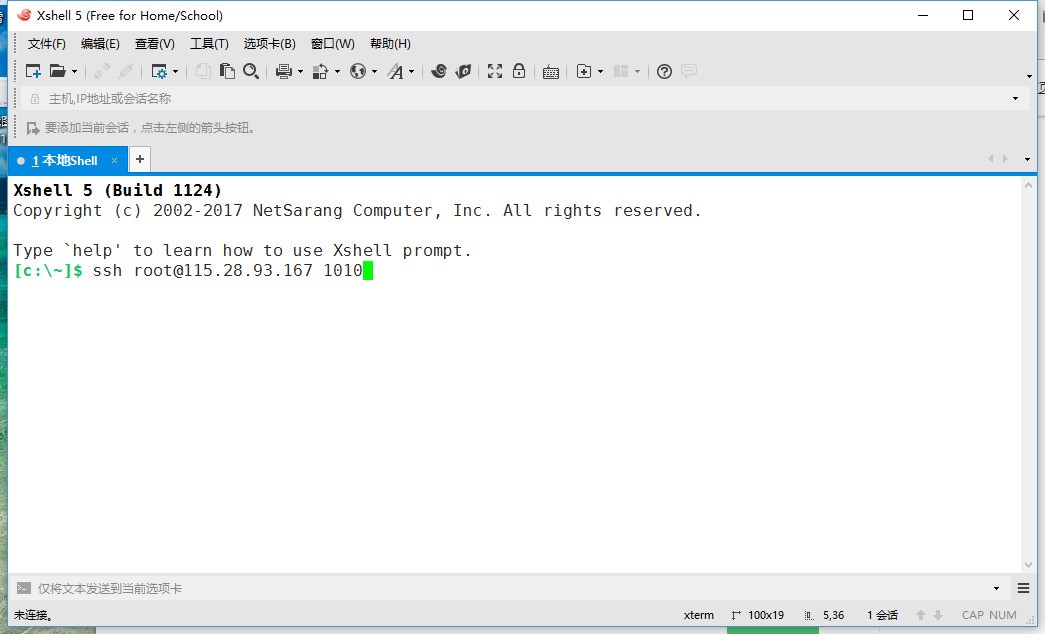Click the Open Session folder icon

(x=58, y=71)
